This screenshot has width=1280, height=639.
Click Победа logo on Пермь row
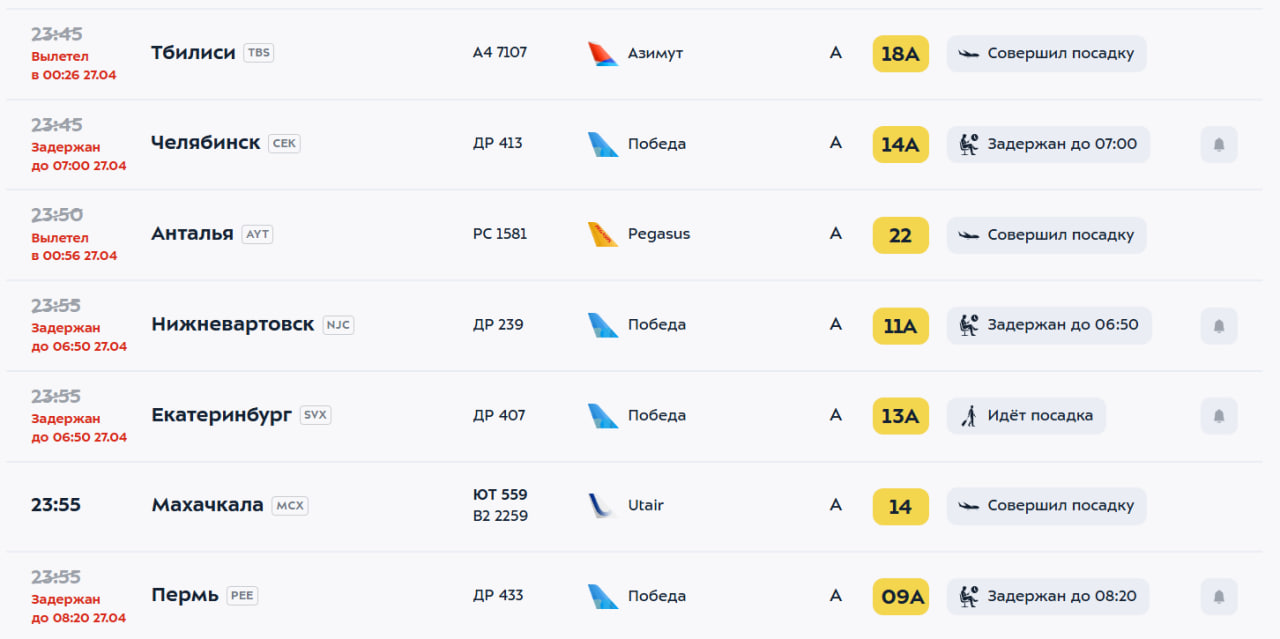tap(603, 596)
